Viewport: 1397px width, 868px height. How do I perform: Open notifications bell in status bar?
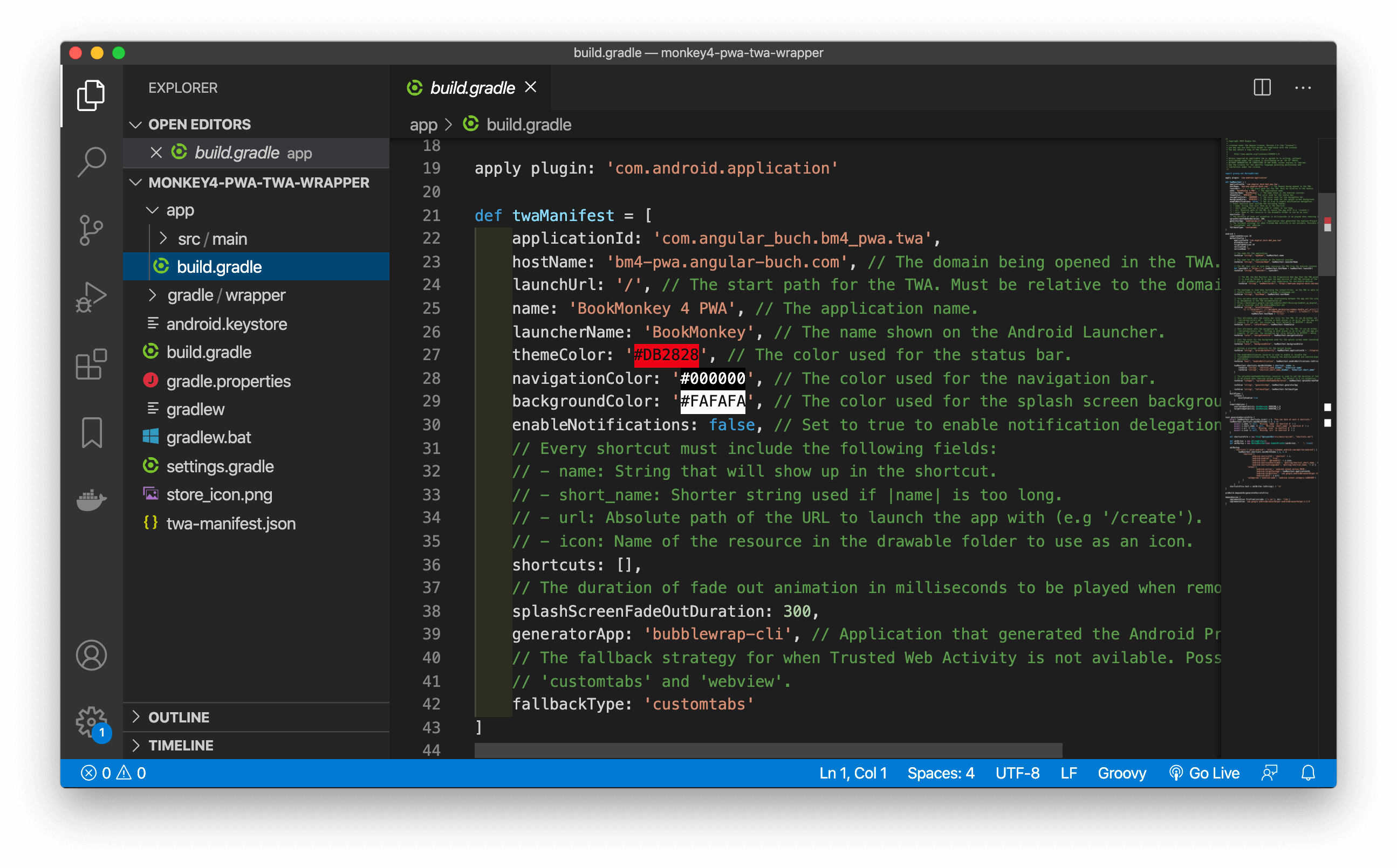[x=1308, y=773]
